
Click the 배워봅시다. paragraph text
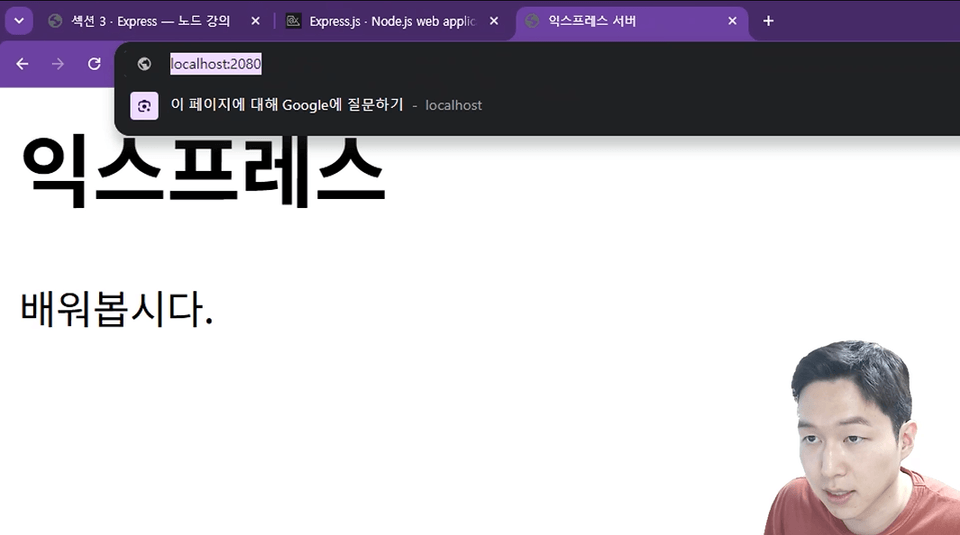[117, 309]
